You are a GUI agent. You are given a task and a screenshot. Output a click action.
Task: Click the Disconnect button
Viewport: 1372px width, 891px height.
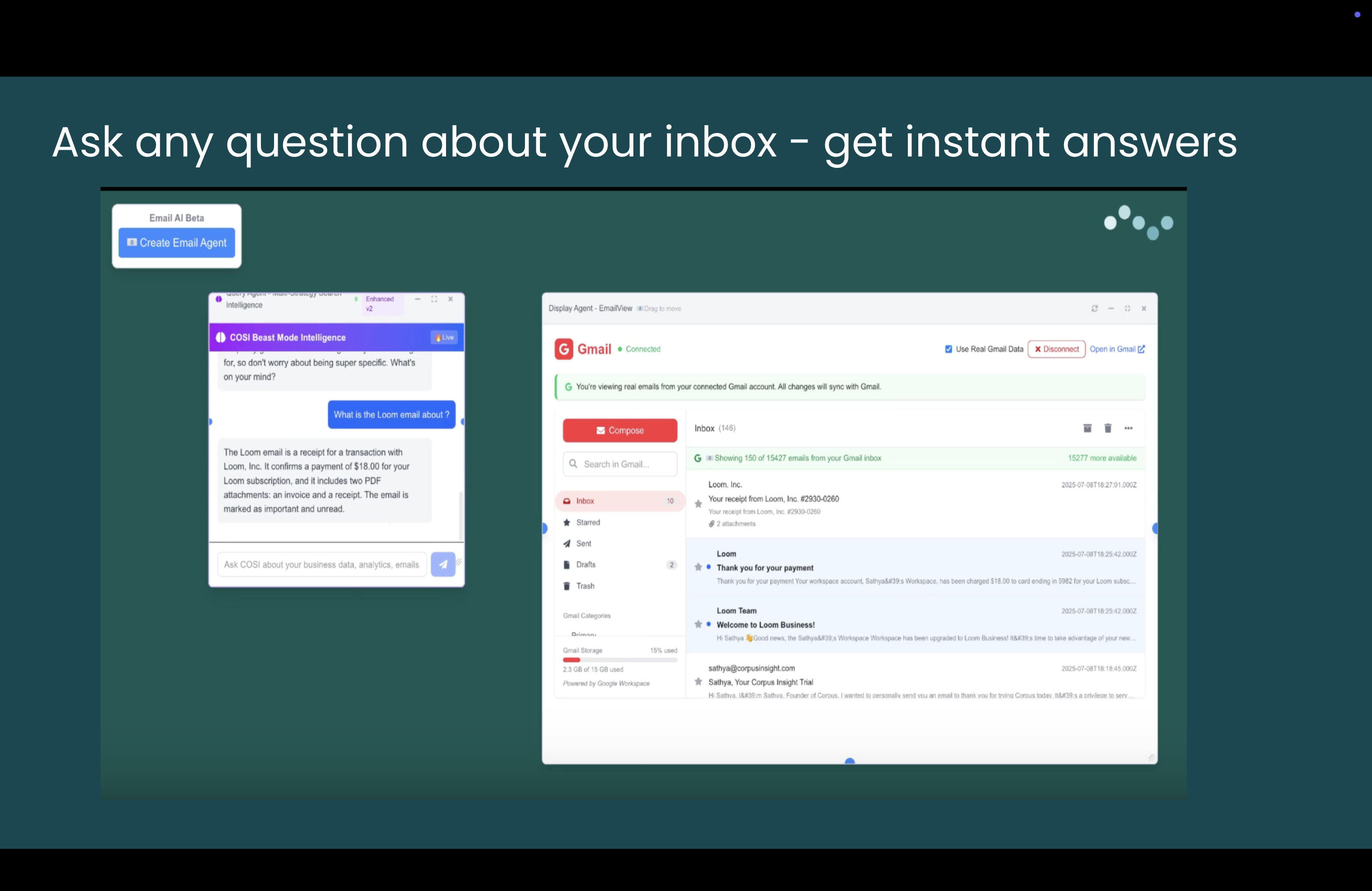(x=1056, y=349)
